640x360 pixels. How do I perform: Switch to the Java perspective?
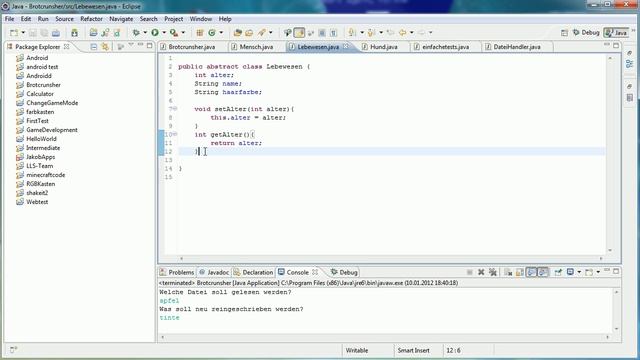(616, 33)
